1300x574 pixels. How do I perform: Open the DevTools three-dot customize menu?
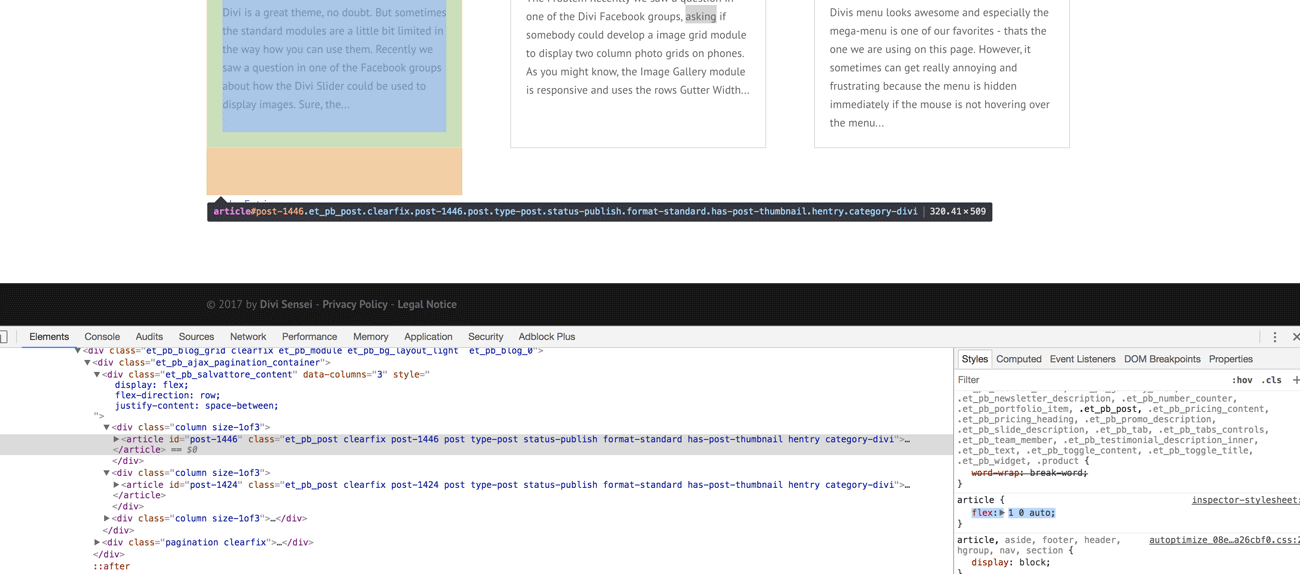point(1275,337)
